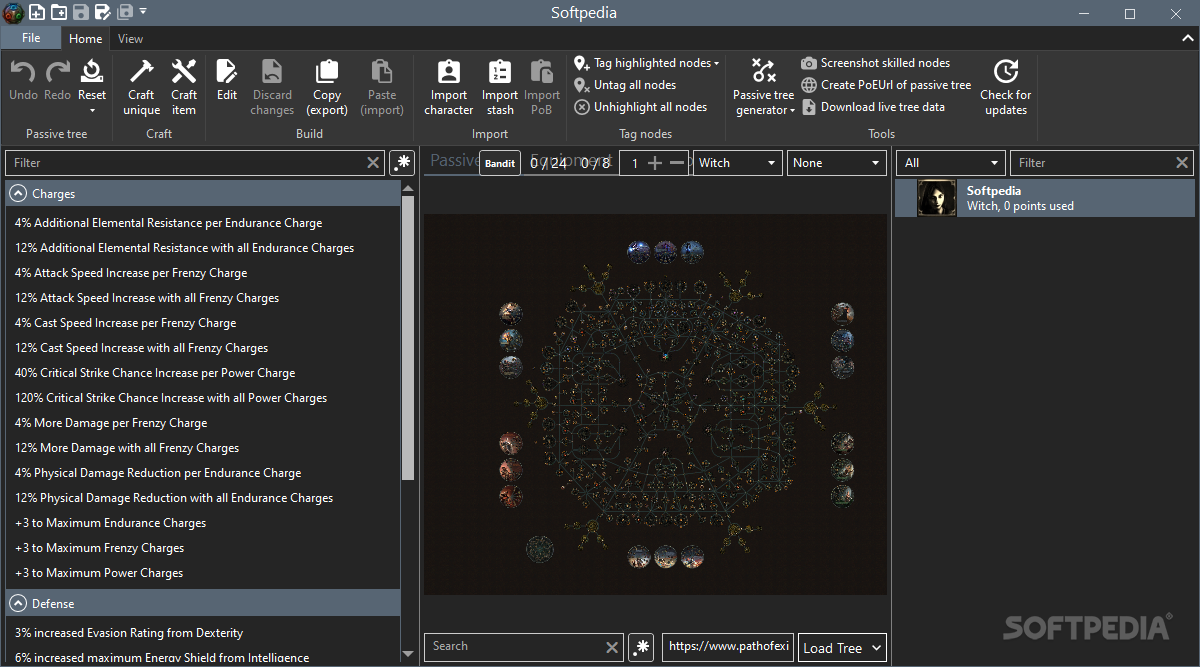This screenshot has width=1200, height=667.
Task: Click the save all icon in title bar
Action: pyautogui.click(x=125, y=12)
